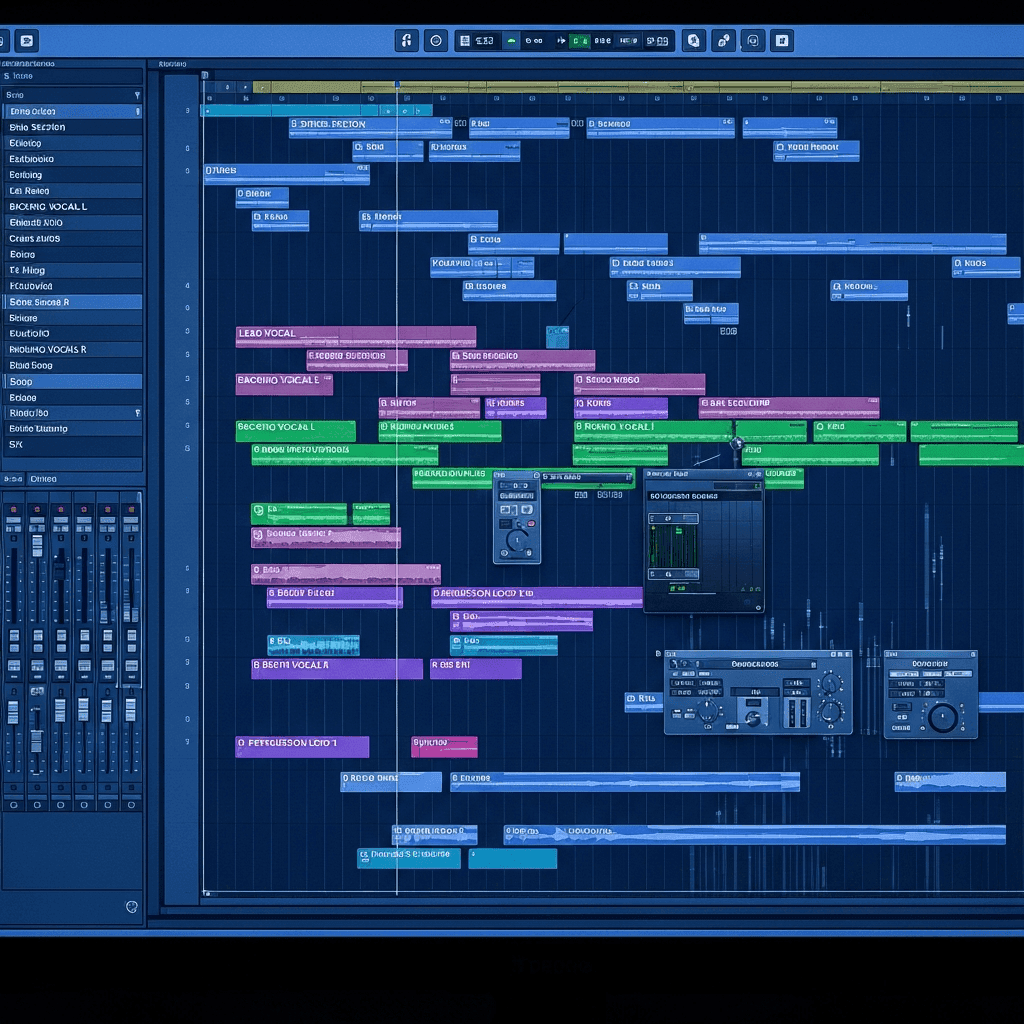Turn the large knob in the small knob plugin

point(517,539)
